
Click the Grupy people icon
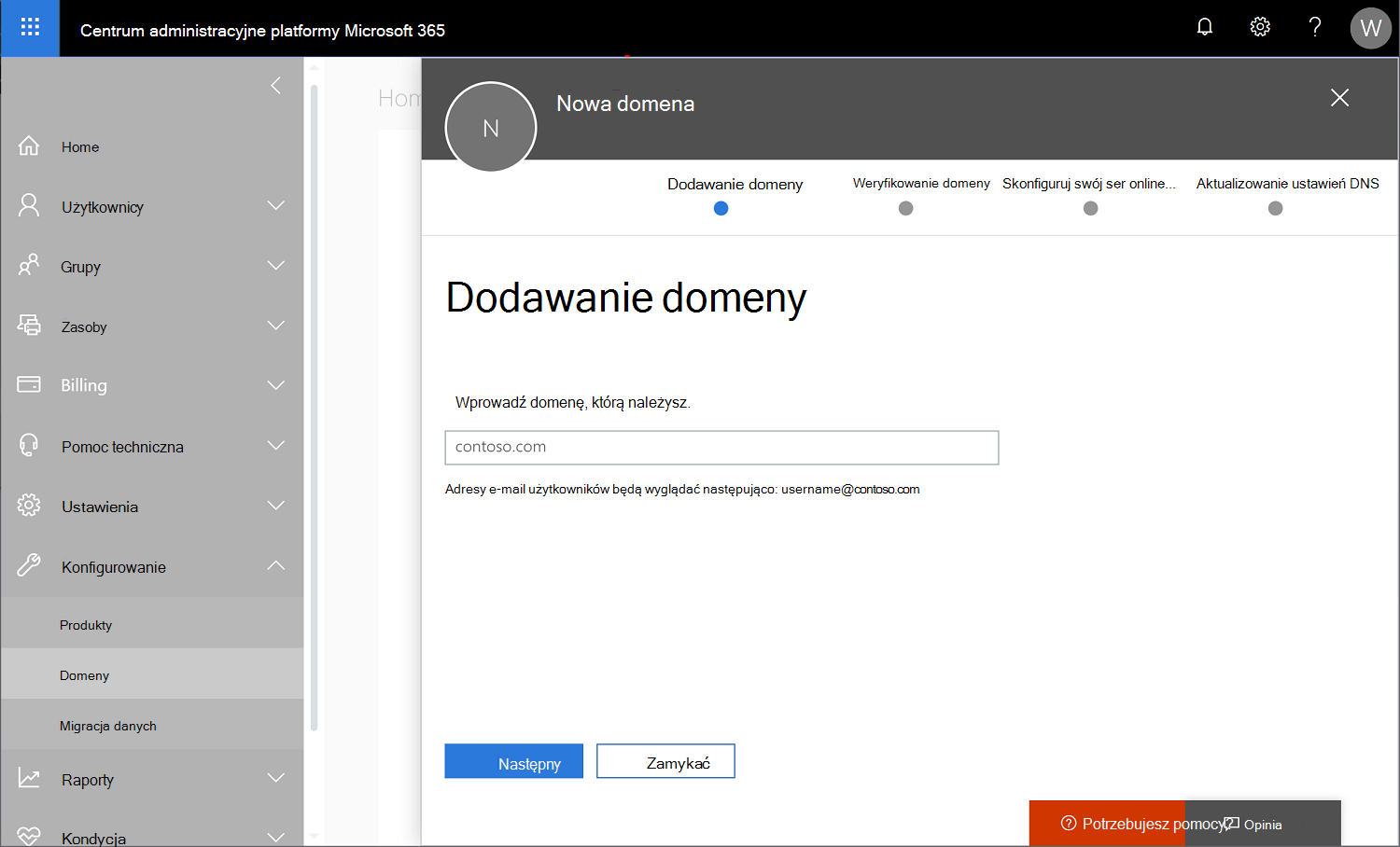pyautogui.click(x=29, y=265)
